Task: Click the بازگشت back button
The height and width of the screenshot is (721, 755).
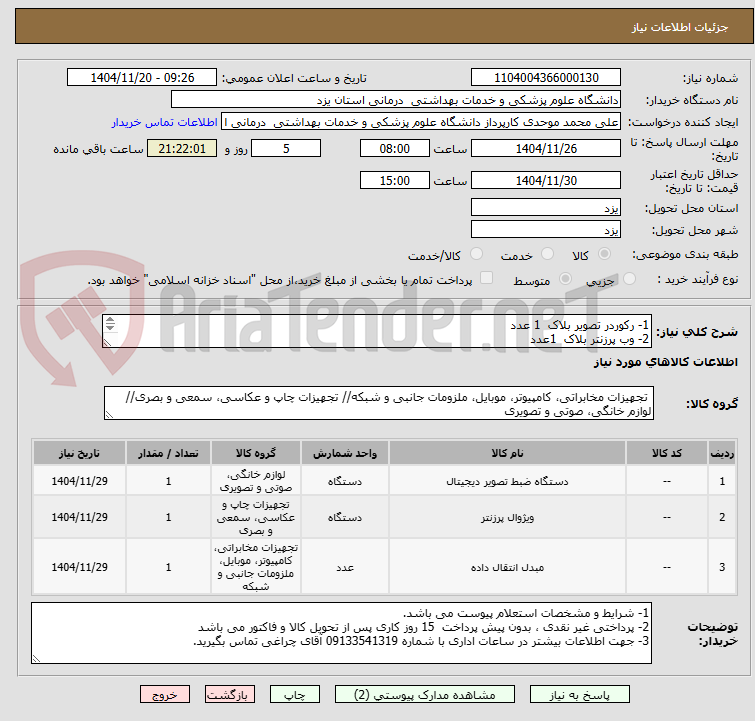Action: click(x=229, y=695)
